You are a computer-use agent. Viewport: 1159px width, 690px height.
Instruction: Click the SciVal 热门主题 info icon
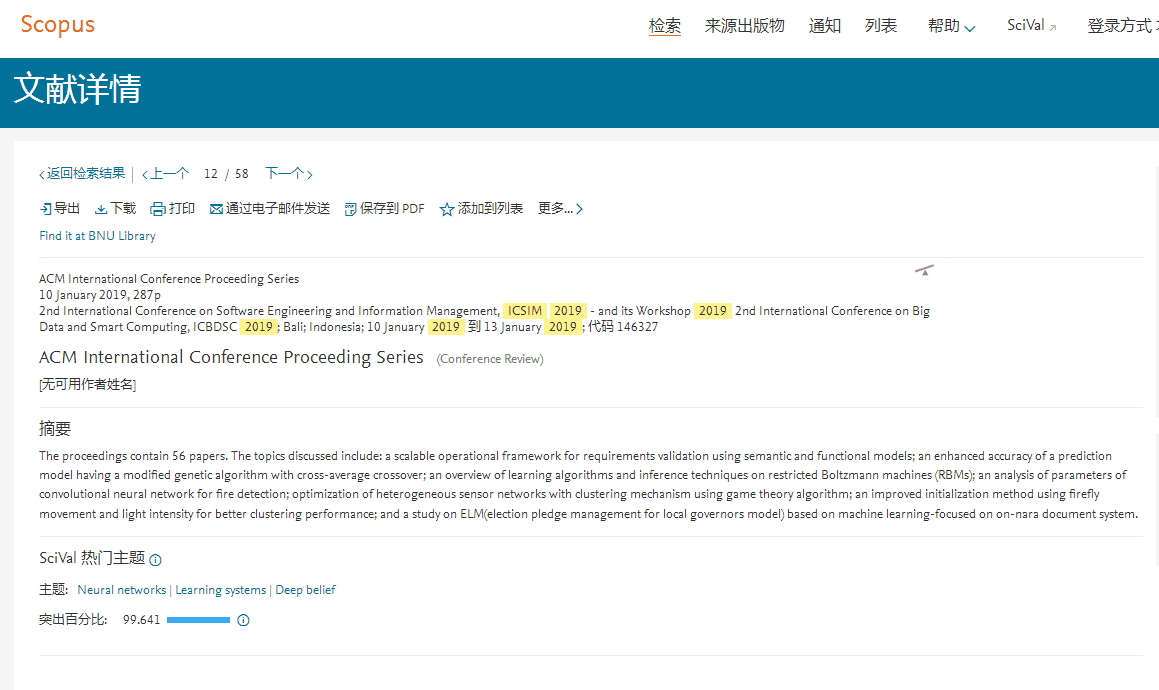pos(155,560)
